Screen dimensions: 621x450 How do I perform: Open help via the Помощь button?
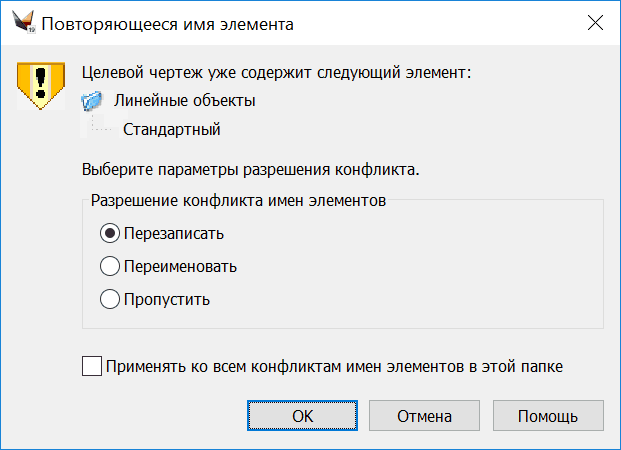click(548, 416)
